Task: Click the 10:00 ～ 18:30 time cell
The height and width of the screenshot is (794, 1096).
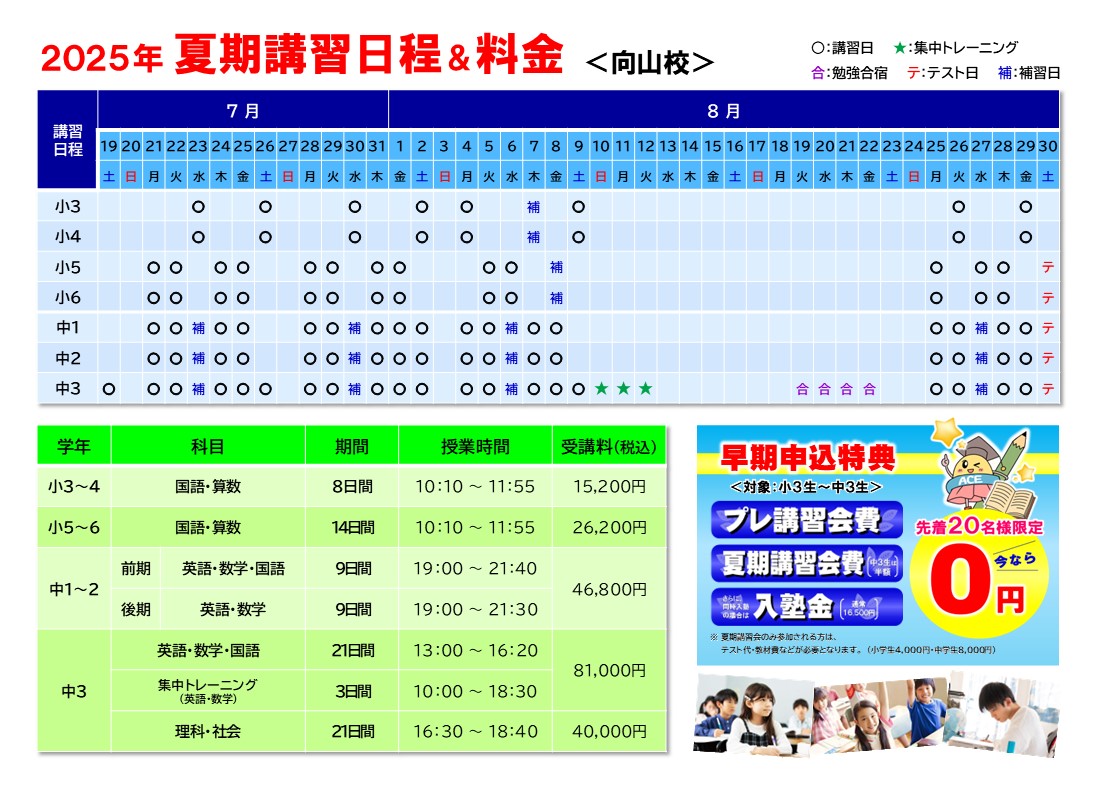Action: click(x=475, y=691)
